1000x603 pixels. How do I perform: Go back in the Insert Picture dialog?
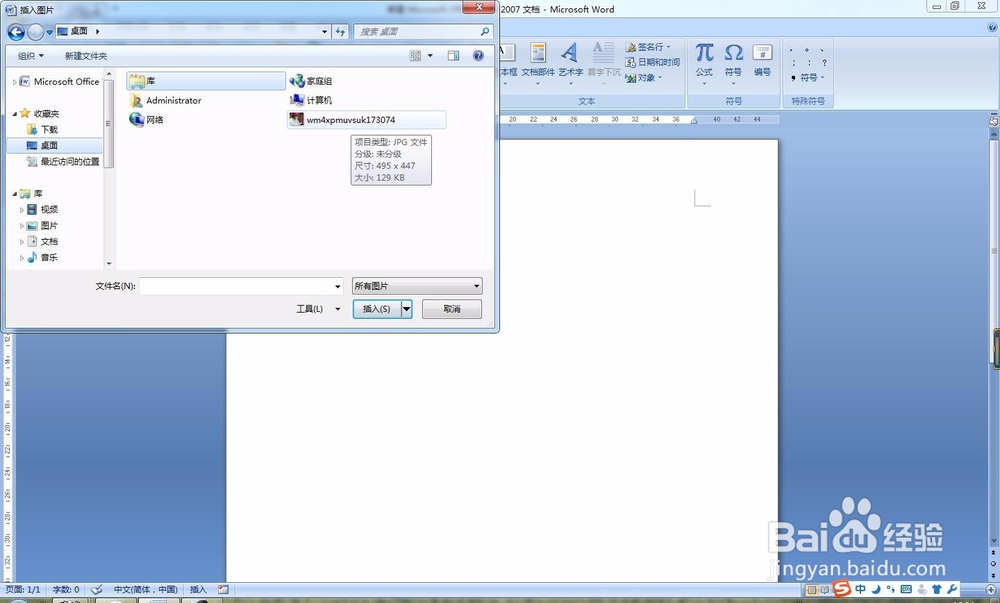point(16,31)
